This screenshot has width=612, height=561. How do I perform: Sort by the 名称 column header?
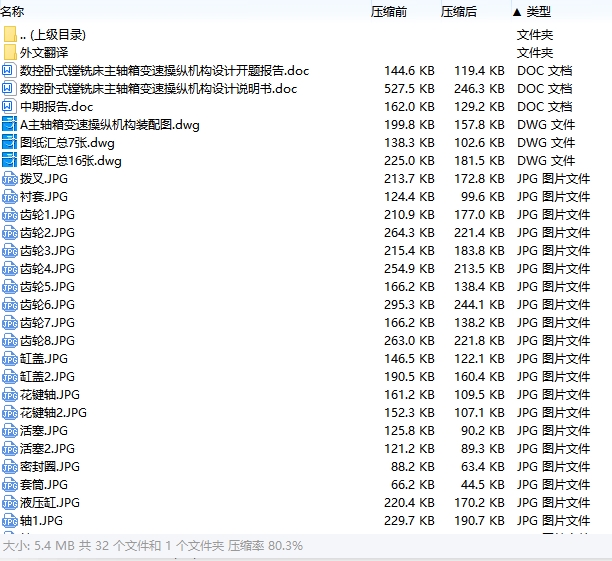point(12,11)
